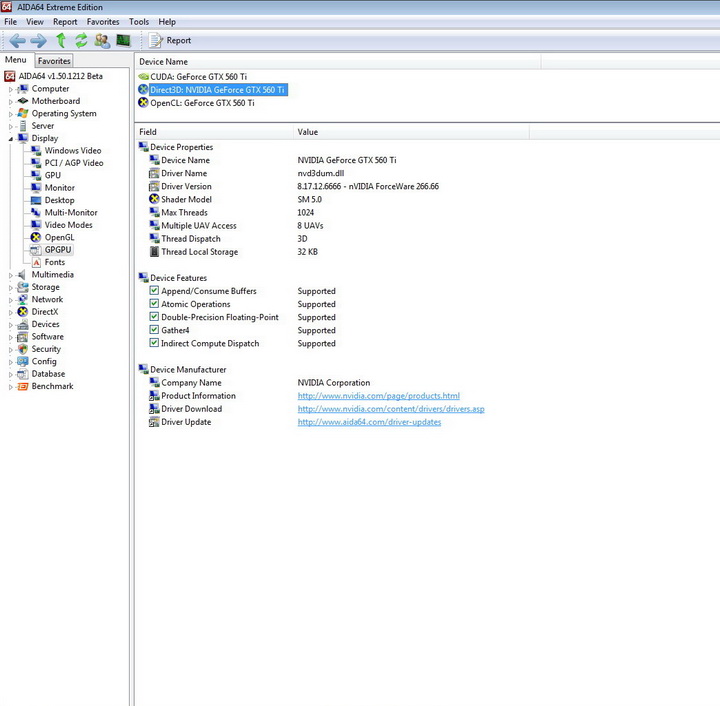The image size is (720, 706).
Task: Go forward with the blue right arrow
Action: pyautogui.click(x=39, y=41)
